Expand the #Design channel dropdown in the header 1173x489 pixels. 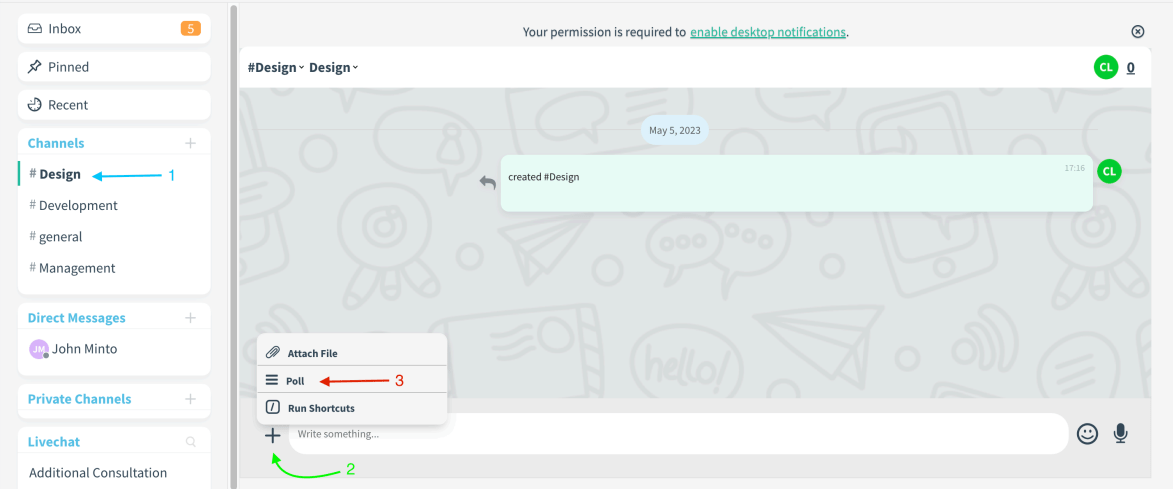click(x=276, y=67)
